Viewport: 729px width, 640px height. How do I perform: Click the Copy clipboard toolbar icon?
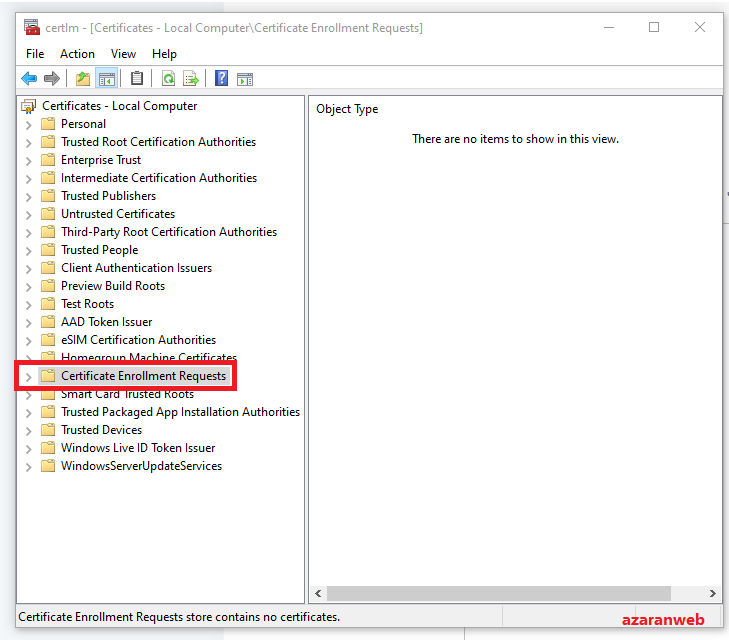point(137,78)
